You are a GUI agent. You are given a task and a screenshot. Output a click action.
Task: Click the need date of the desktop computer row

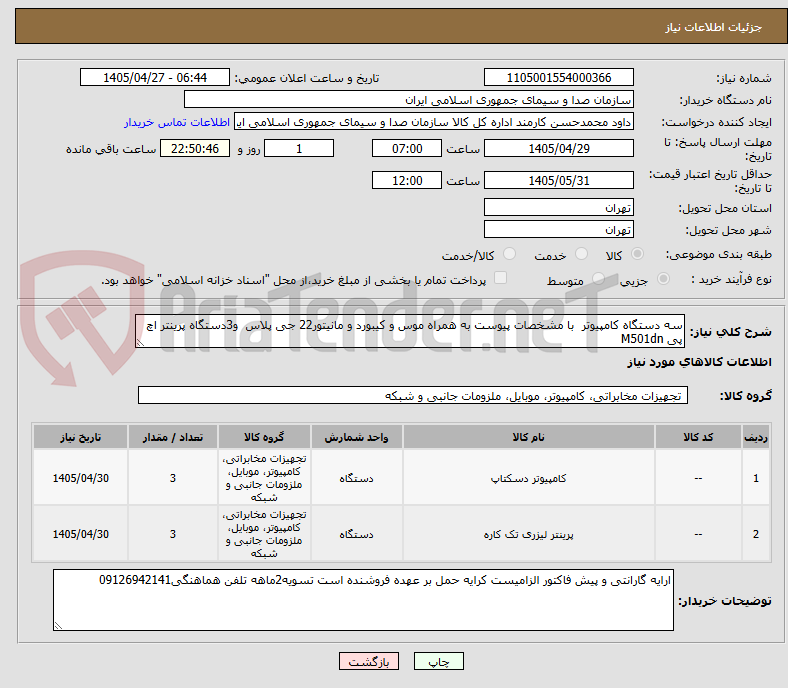[80, 478]
